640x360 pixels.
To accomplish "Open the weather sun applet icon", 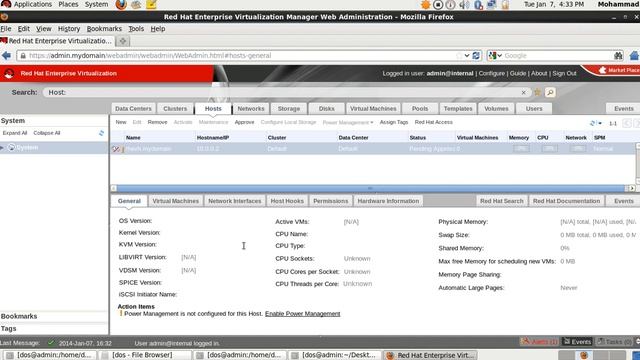I will tap(426, 4).
